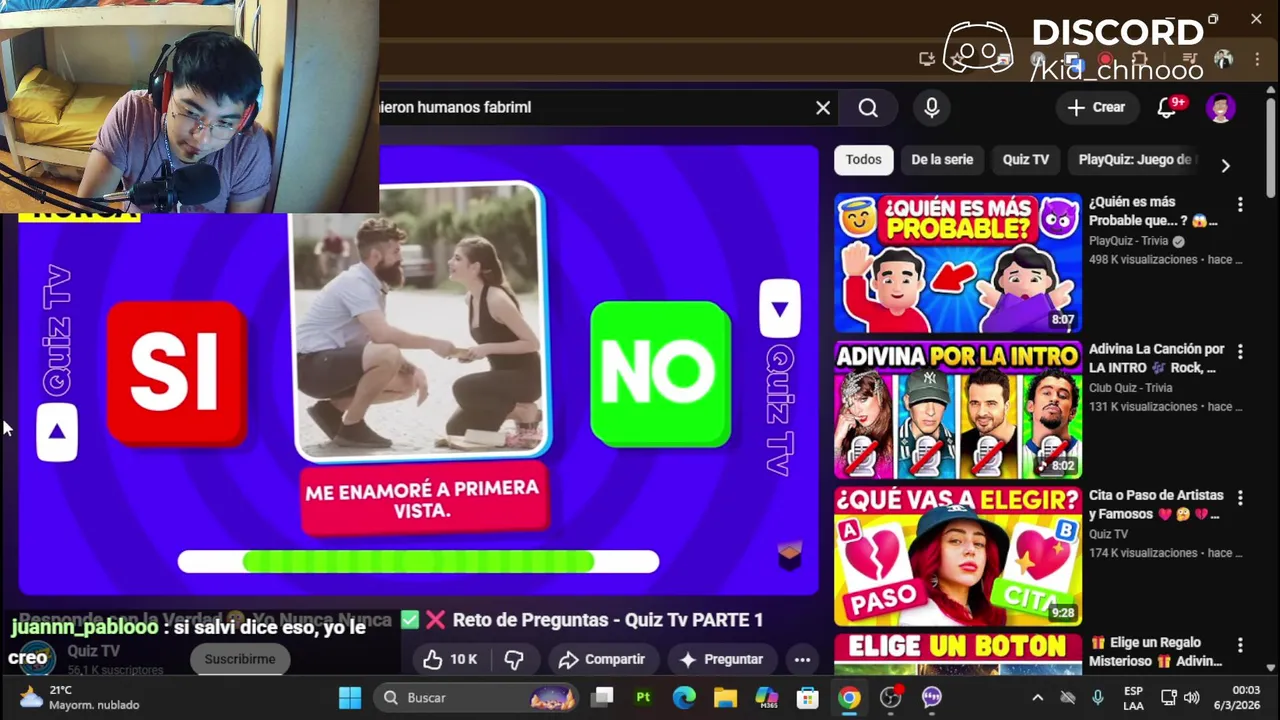Click the red SI button in the video

pos(177,373)
